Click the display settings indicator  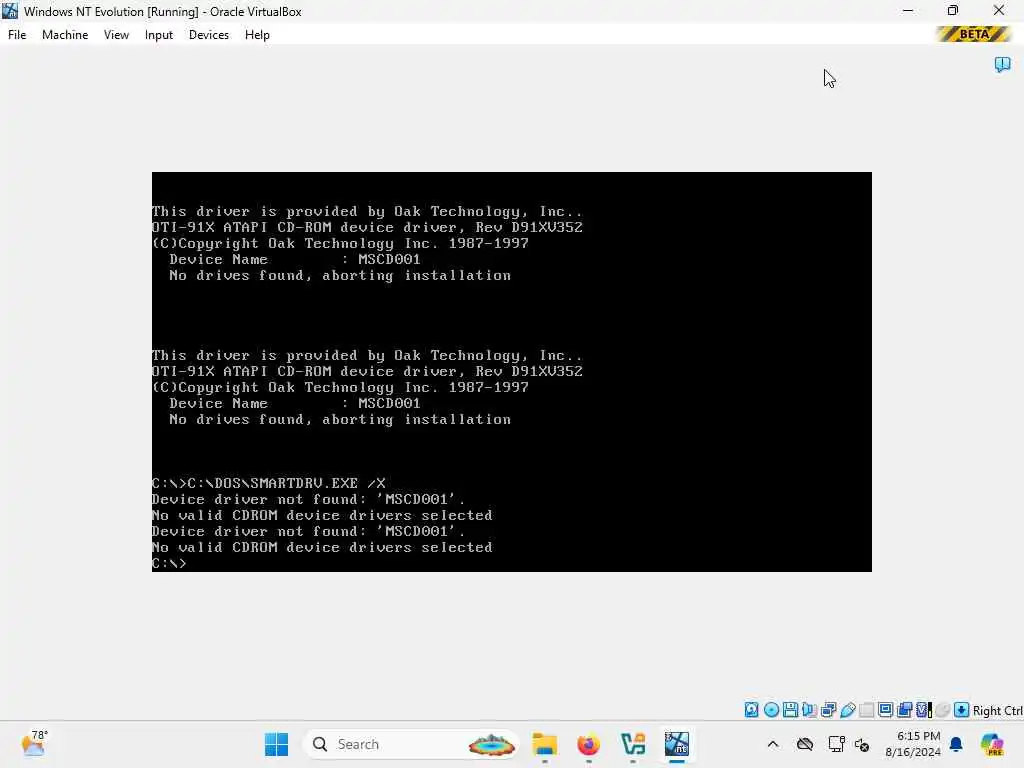886,710
